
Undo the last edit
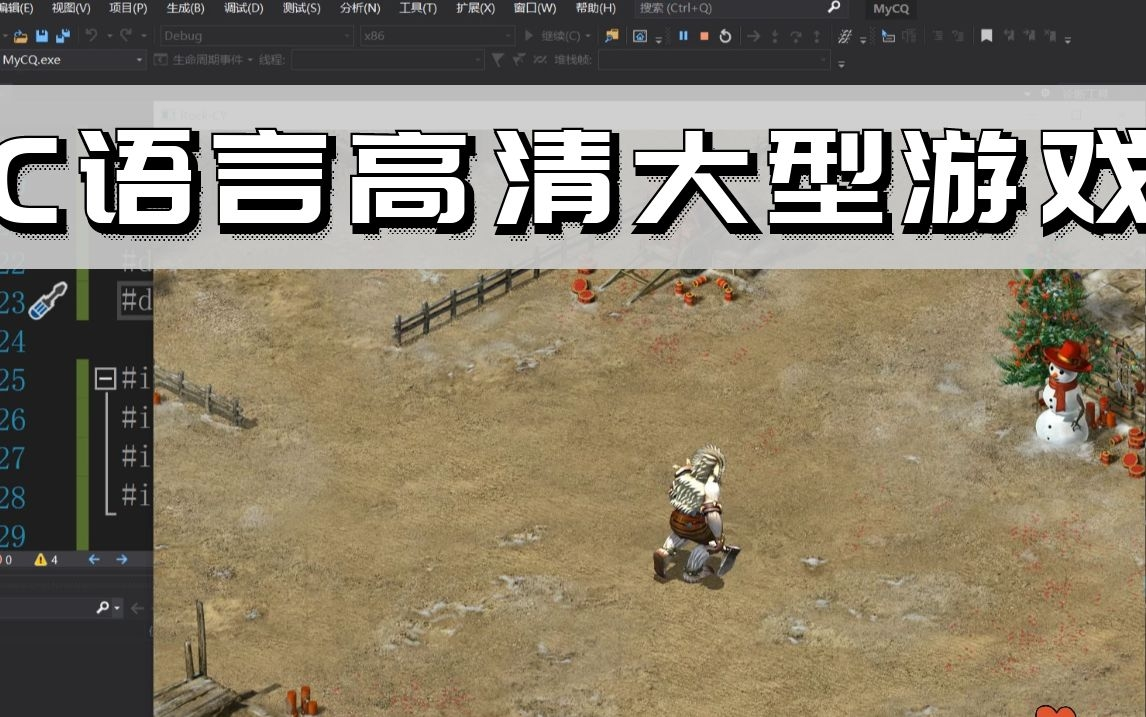(x=92, y=35)
